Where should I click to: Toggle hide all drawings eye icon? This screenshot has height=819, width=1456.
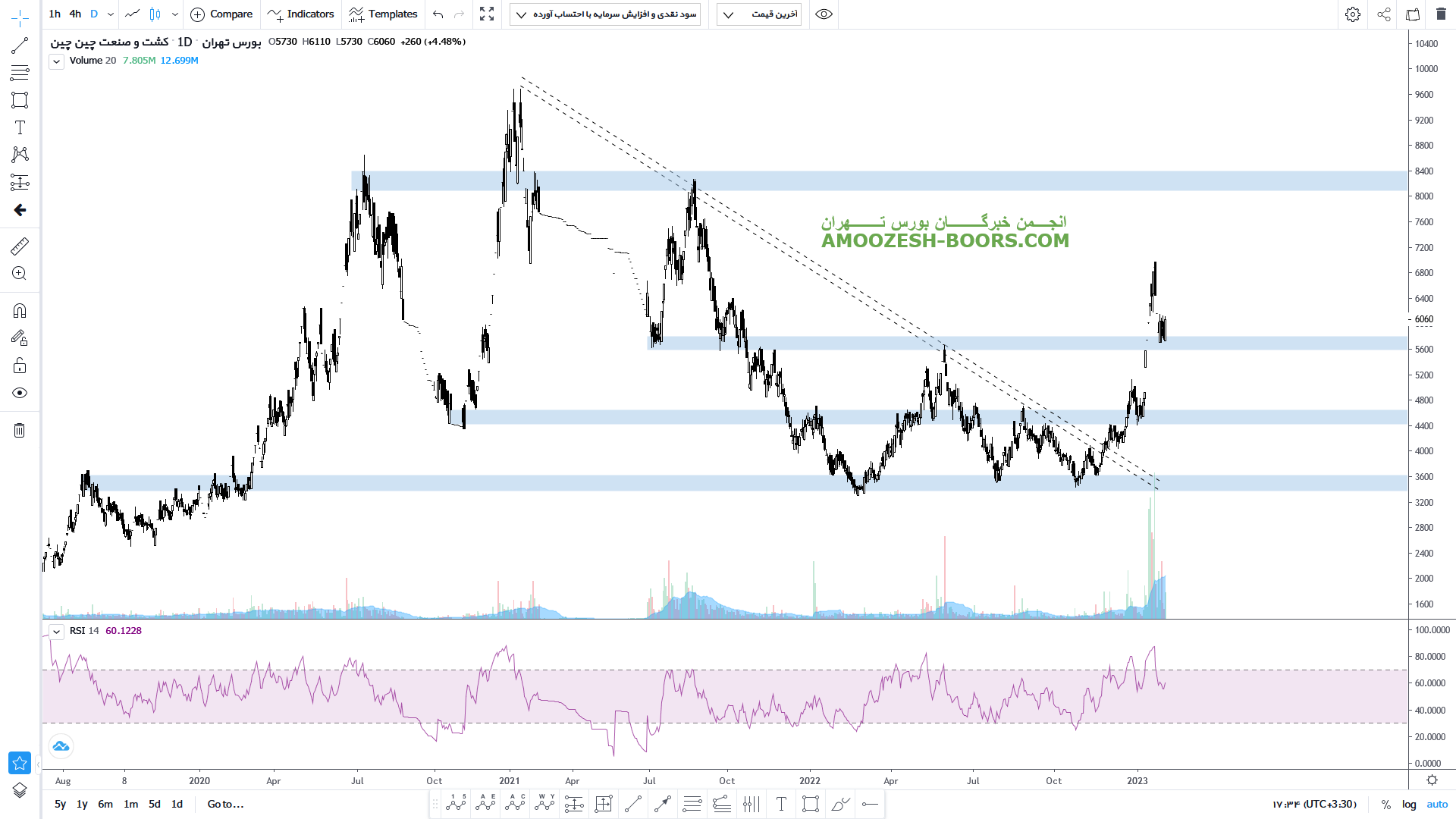click(20, 393)
